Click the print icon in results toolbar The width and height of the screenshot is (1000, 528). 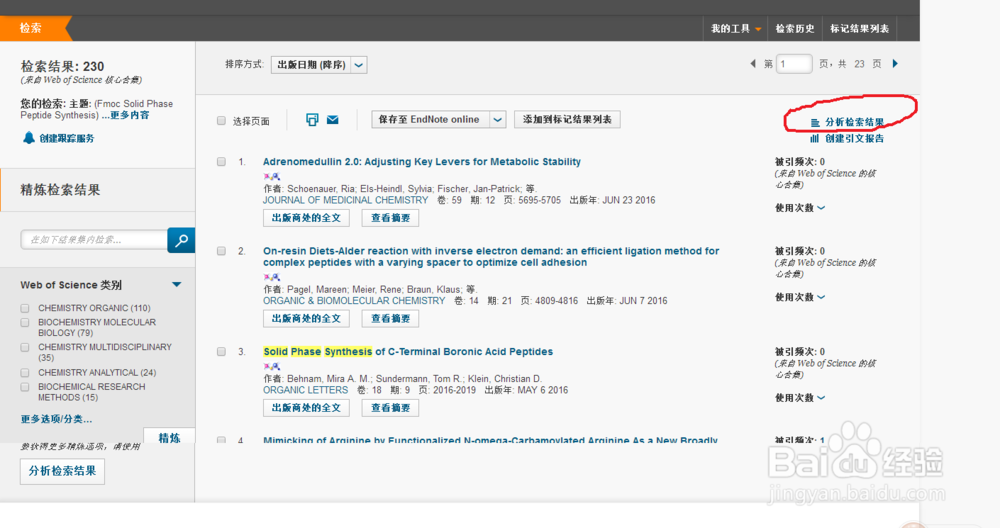[312, 120]
